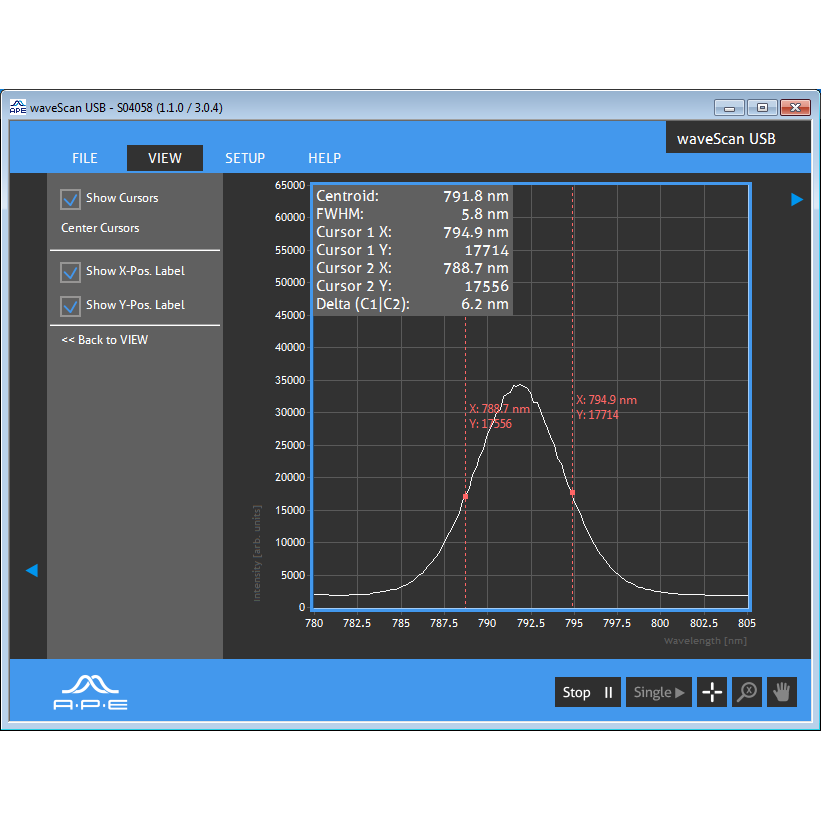Select the crosshair cursor tool
821x821 pixels.
[712, 692]
